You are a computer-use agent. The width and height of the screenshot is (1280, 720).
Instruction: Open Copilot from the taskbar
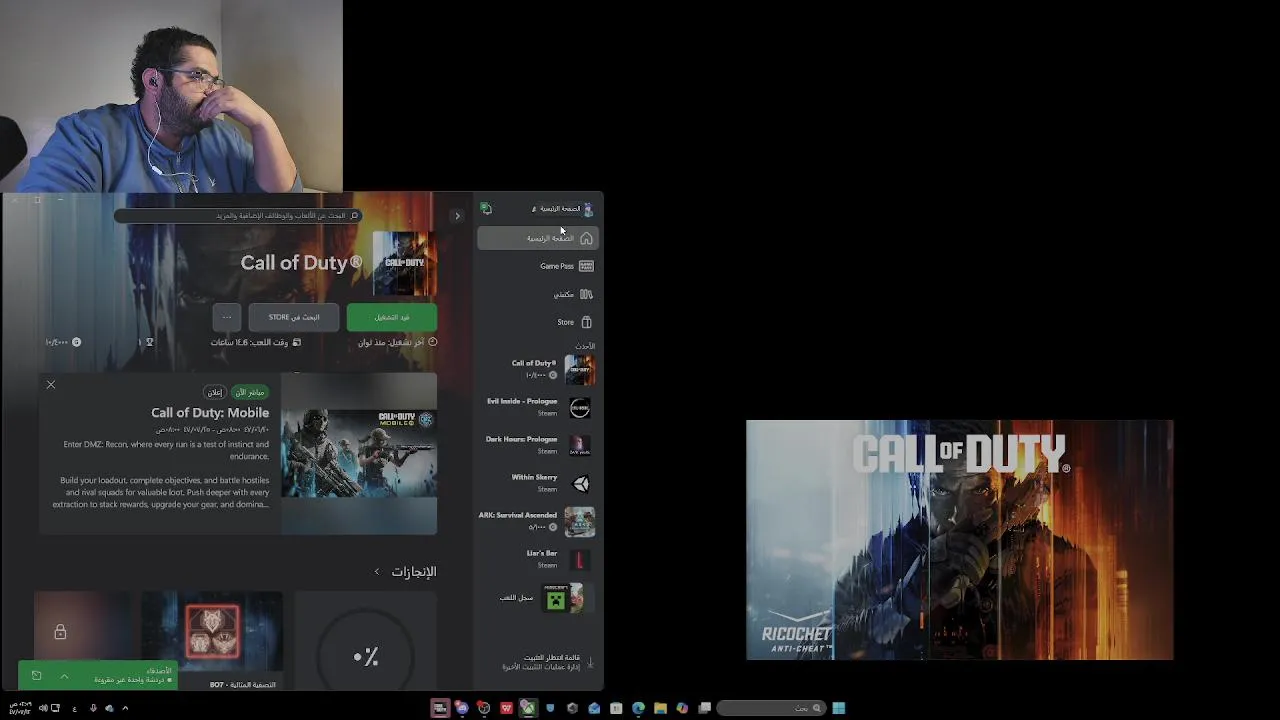(682, 708)
